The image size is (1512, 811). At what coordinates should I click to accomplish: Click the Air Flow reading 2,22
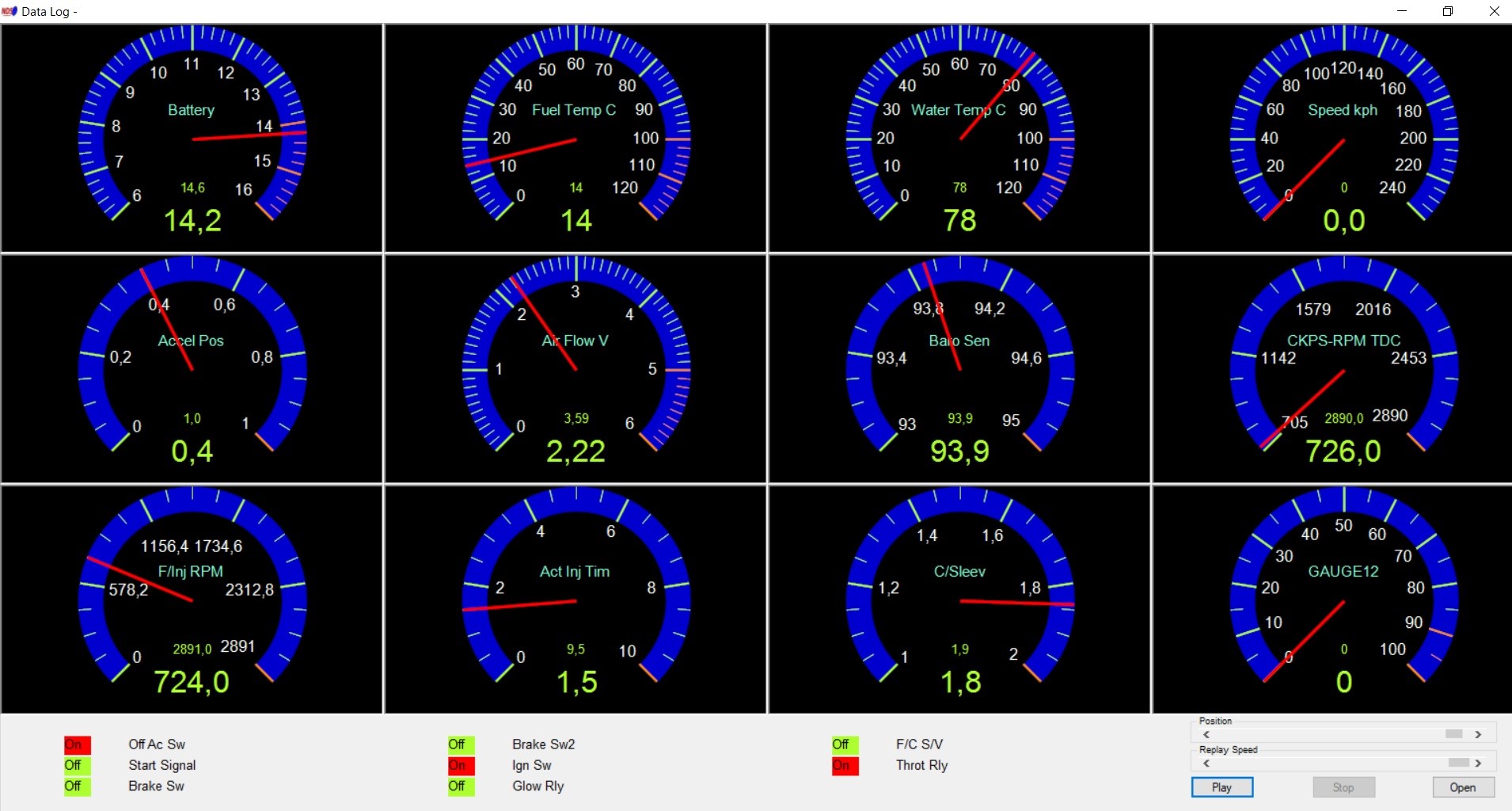pyautogui.click(x=576, y=451)
